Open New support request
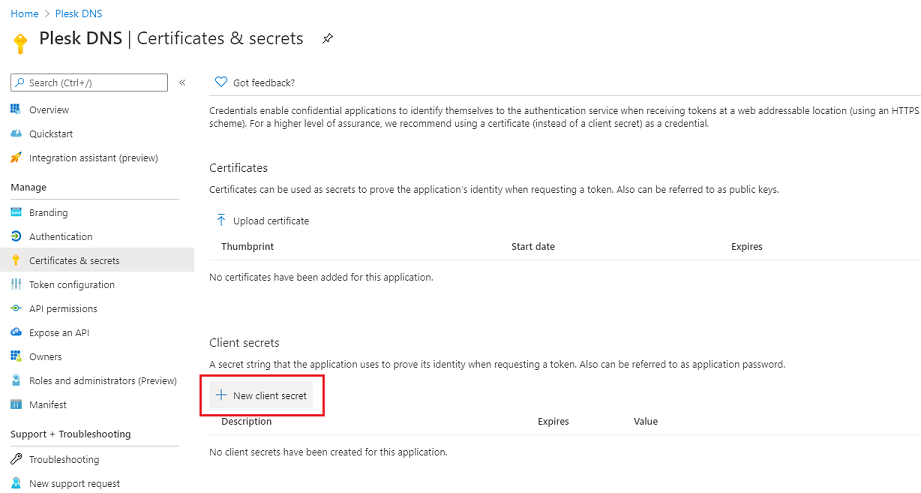Screen dimensions: 921x493 (74, 483)
